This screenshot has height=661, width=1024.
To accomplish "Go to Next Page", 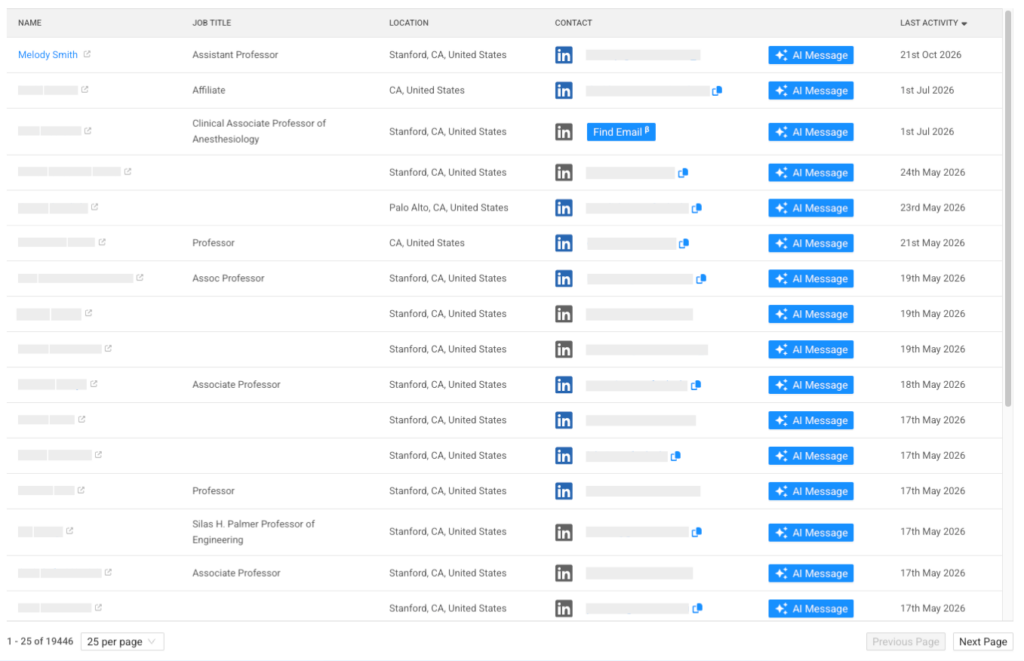I will (x=983, y=641).
